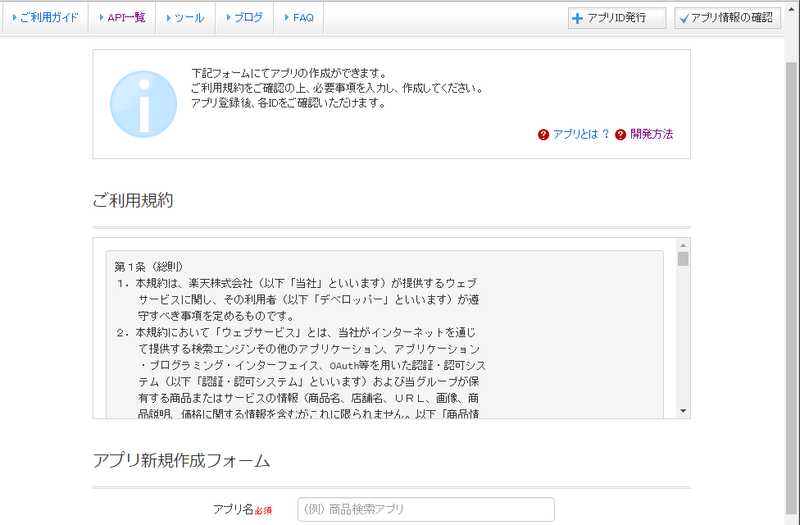The height and width of the screenshot is (525, 800).
Task: Click the line starting ご利用規約をご確認の上
Action: tap(337, 88)
